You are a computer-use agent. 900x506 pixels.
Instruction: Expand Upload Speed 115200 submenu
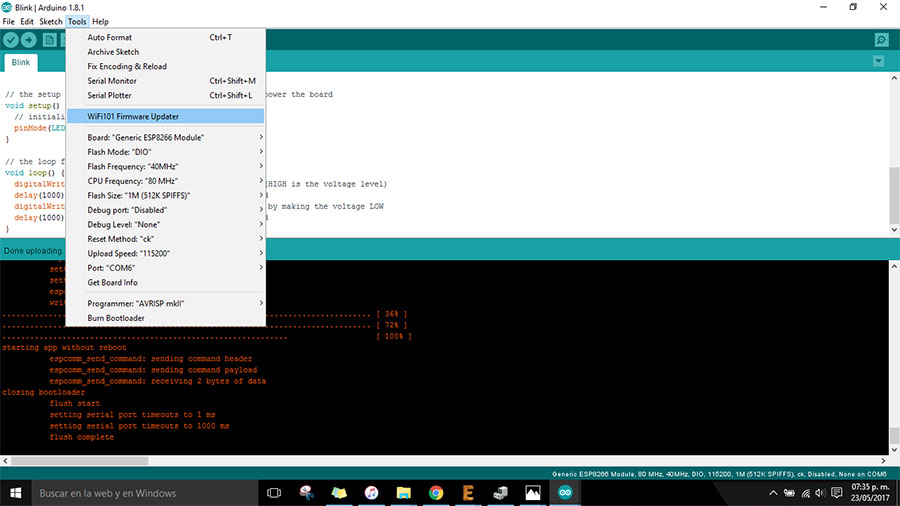click(x=166, y=254)
